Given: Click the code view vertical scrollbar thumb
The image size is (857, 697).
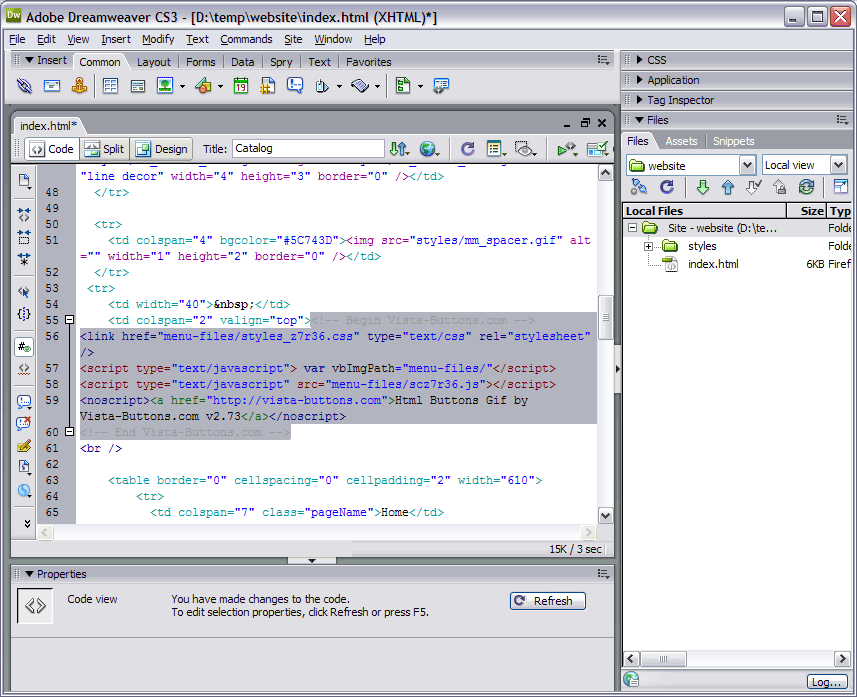Looking at the screenshot, I should [606, 318].
